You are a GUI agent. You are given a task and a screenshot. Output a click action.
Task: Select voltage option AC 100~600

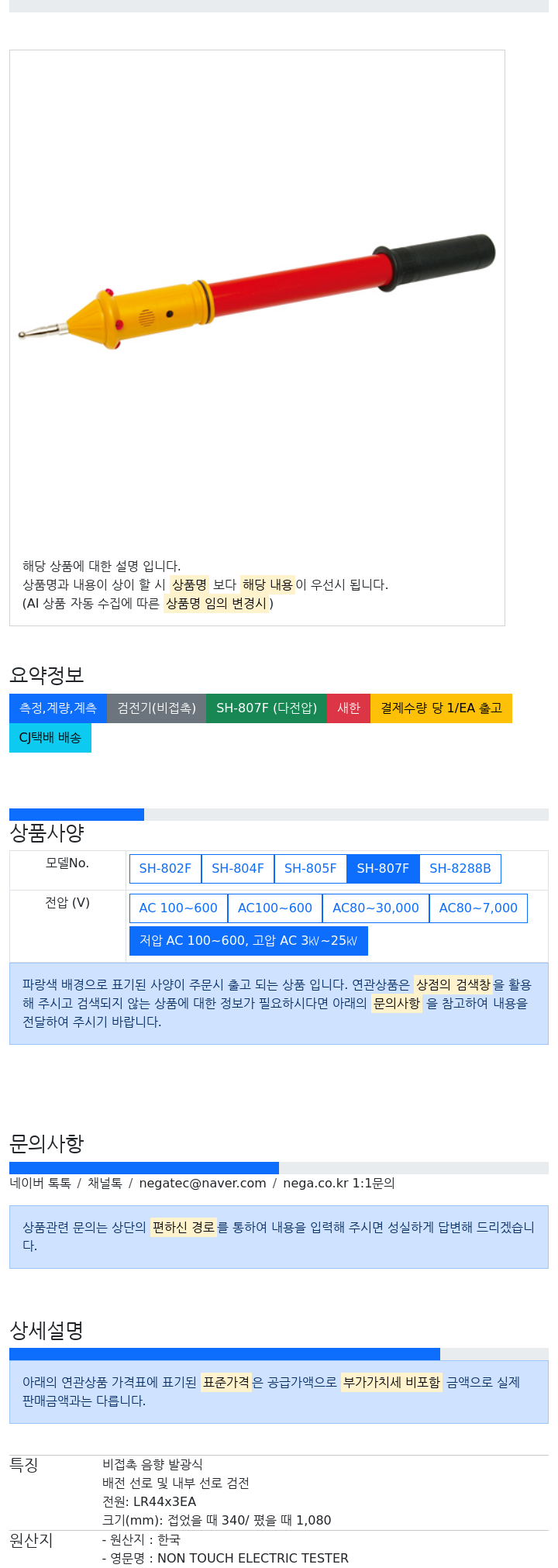[178, 908]
